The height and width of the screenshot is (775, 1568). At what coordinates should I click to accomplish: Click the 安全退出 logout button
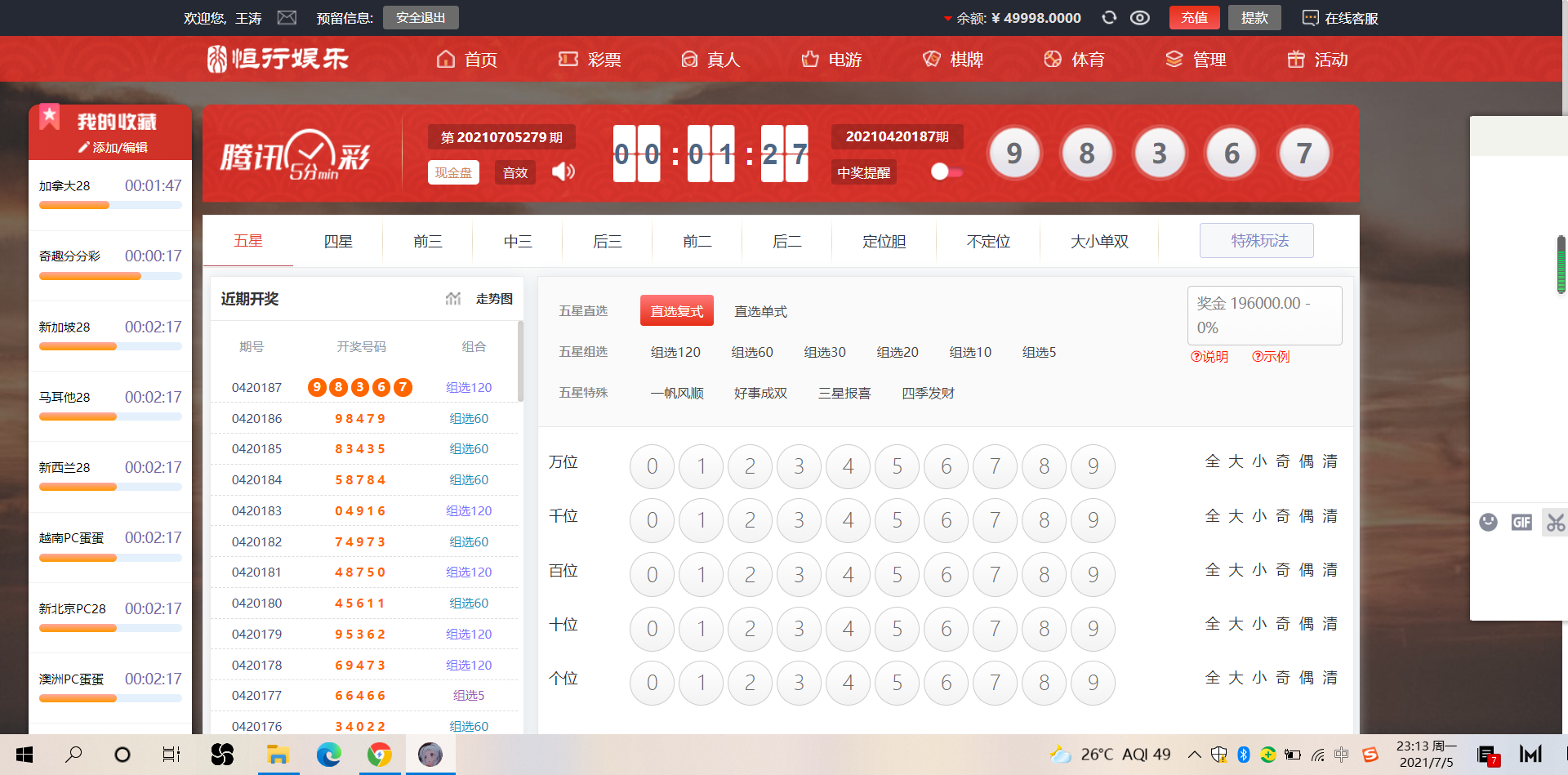(x=421, y=17)
